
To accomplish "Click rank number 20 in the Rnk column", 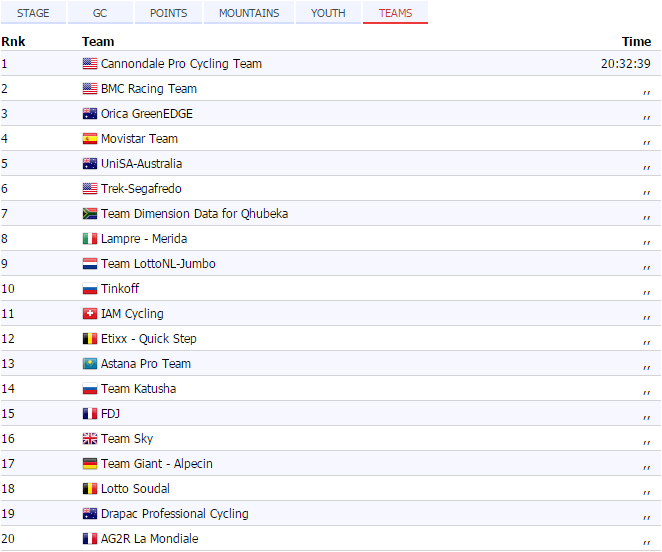I will pyautogui.click(x=8, y=538).
